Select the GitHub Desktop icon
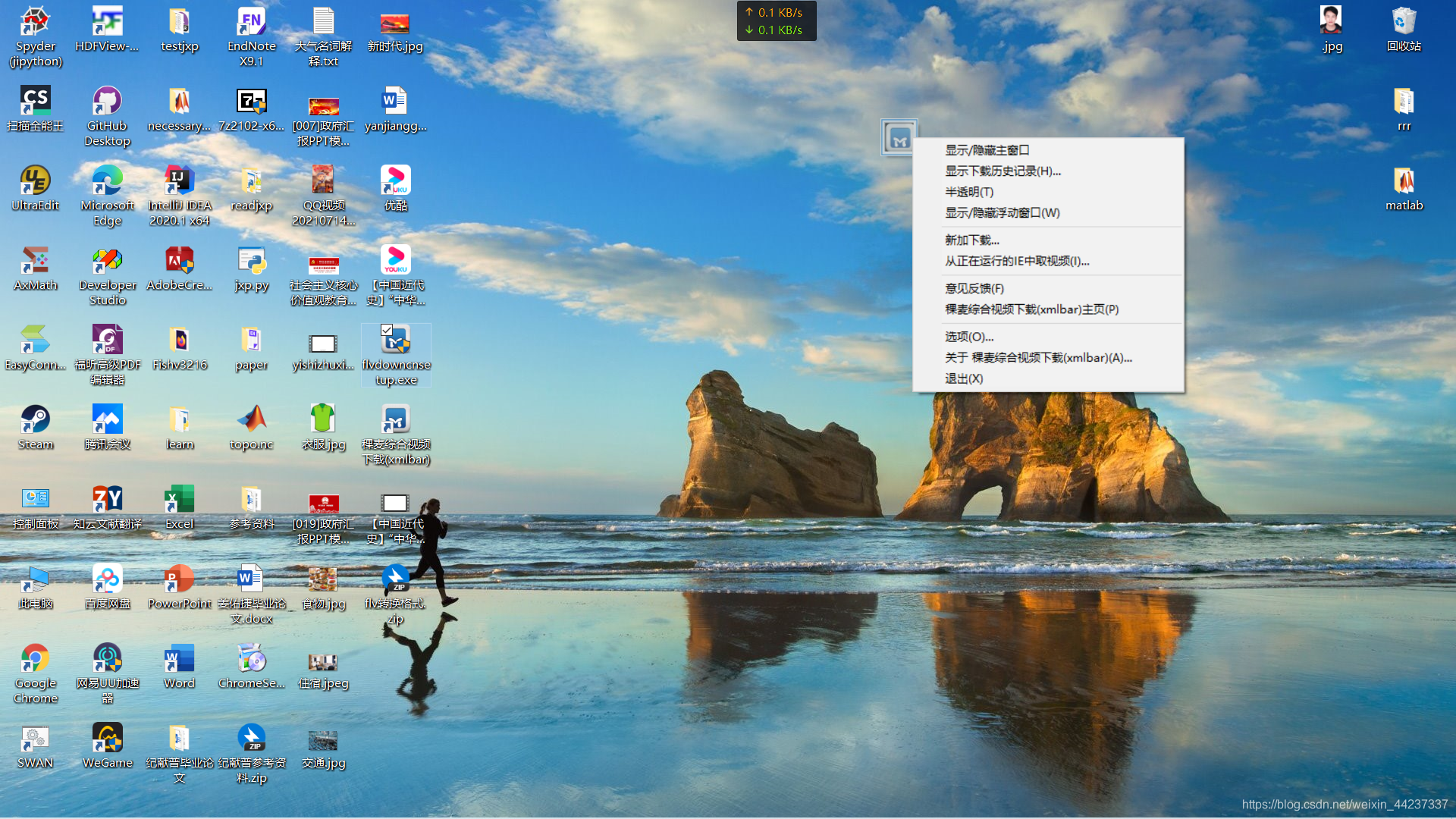The width and height of the screenshot is (1456, 819). point(107,101)
